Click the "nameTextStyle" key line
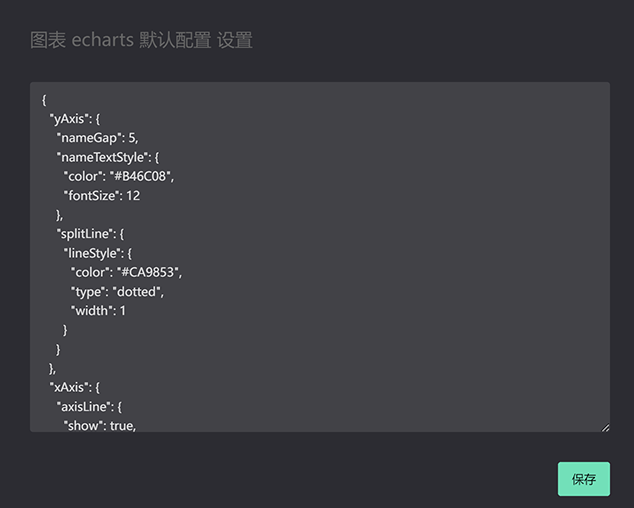This screenshot has height=508, width=634. click(x=108, y=157)
